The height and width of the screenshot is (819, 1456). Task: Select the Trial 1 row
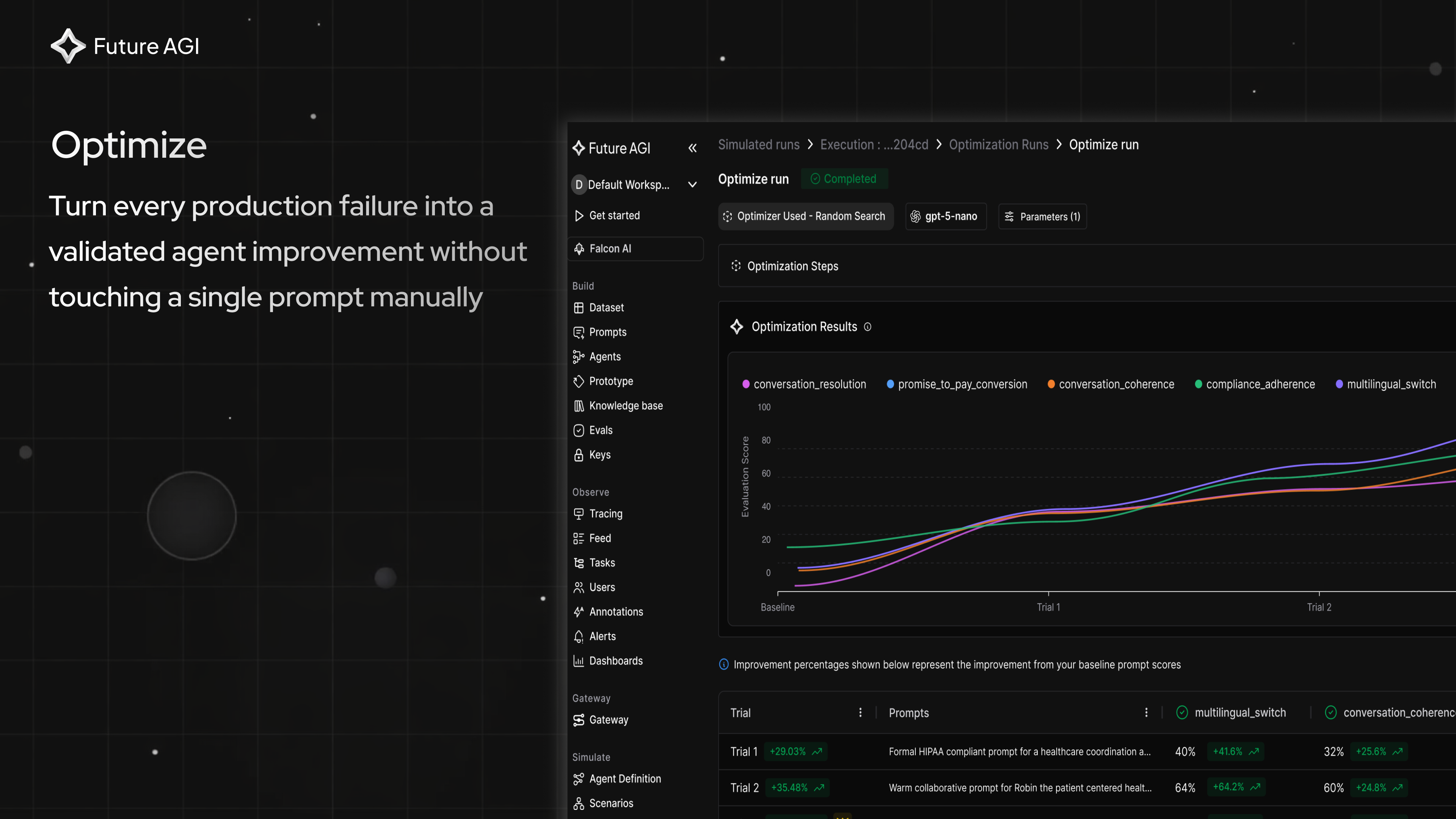point(1087,752)
